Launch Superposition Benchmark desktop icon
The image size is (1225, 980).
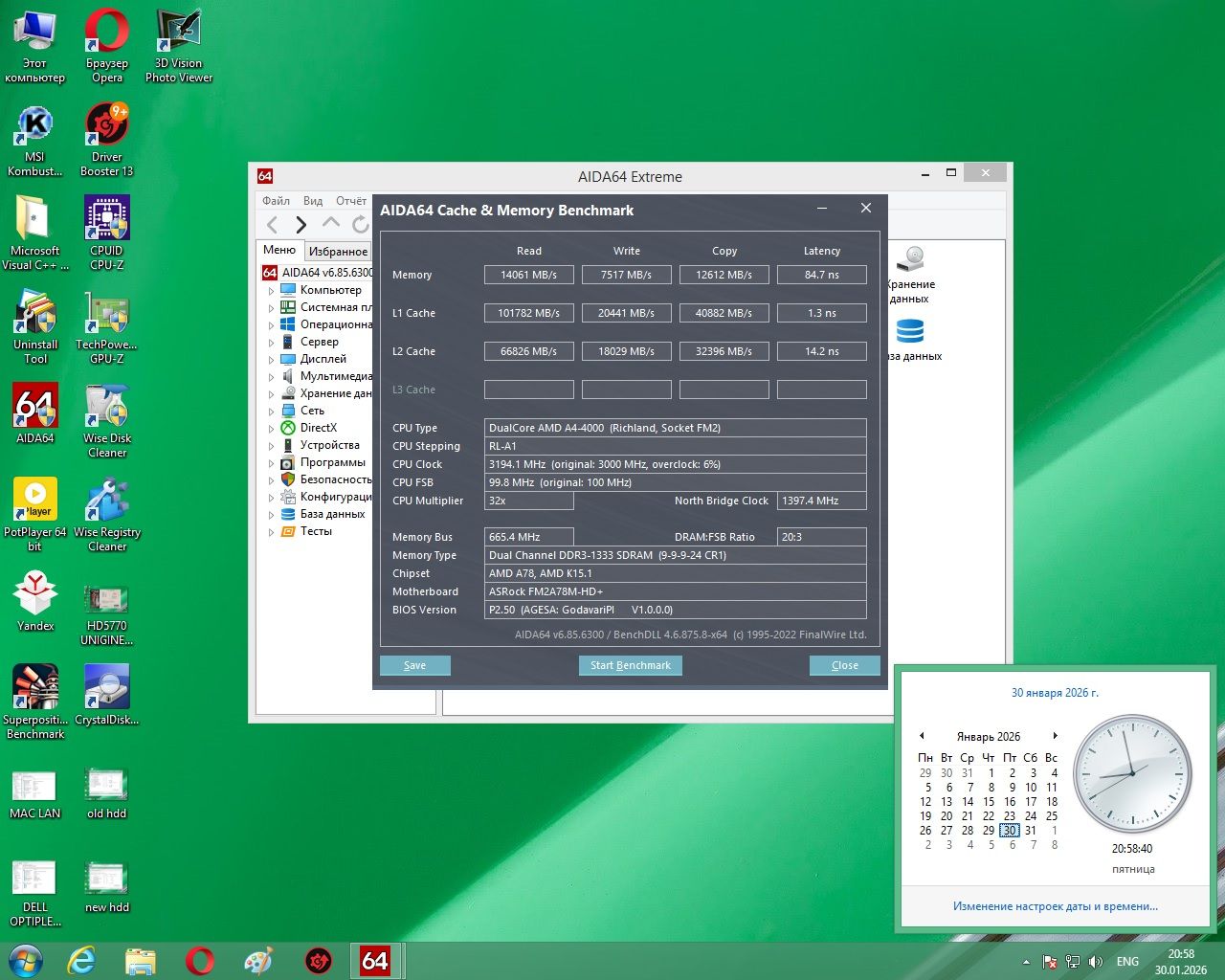coord(35,702)
